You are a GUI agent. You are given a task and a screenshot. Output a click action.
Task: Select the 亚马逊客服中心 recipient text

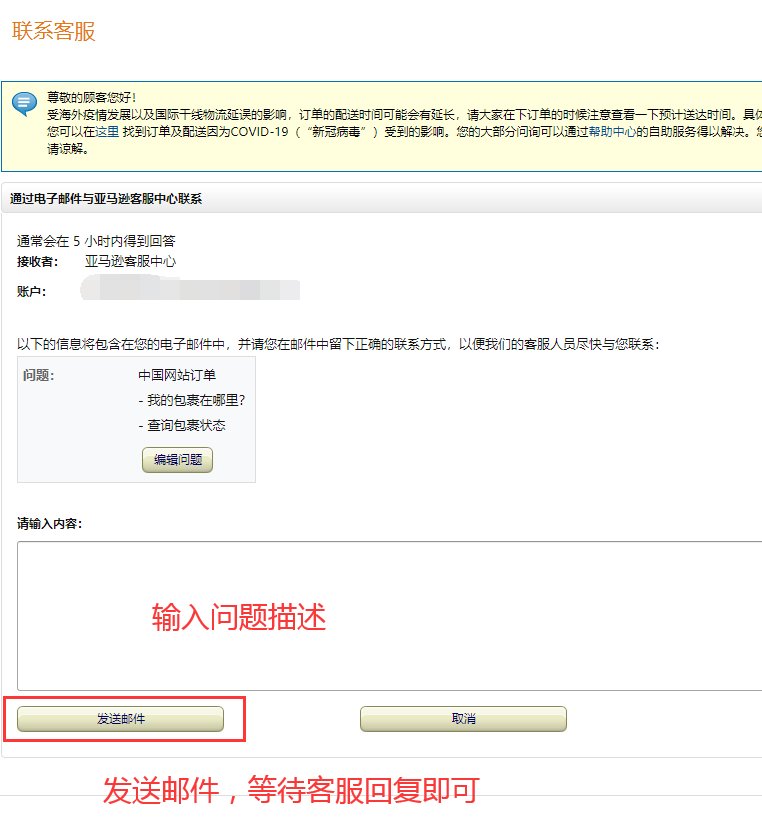pyautogui.click(x=130, y=261)
